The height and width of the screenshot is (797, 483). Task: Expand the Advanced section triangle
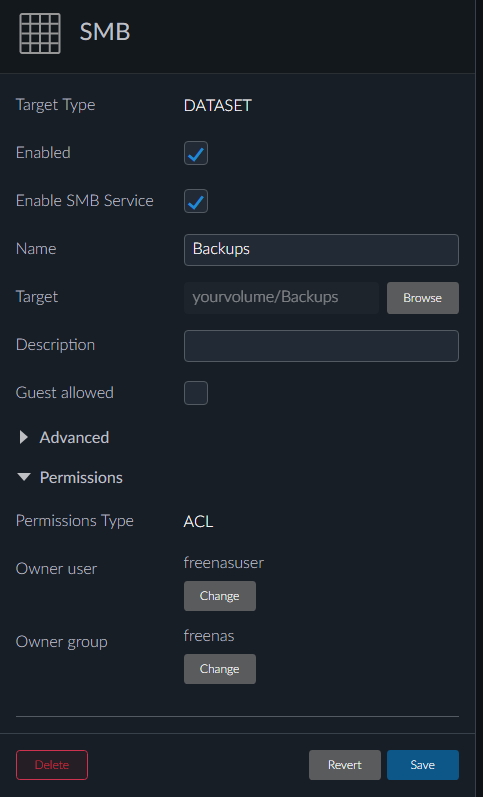[x=23, y=437]
